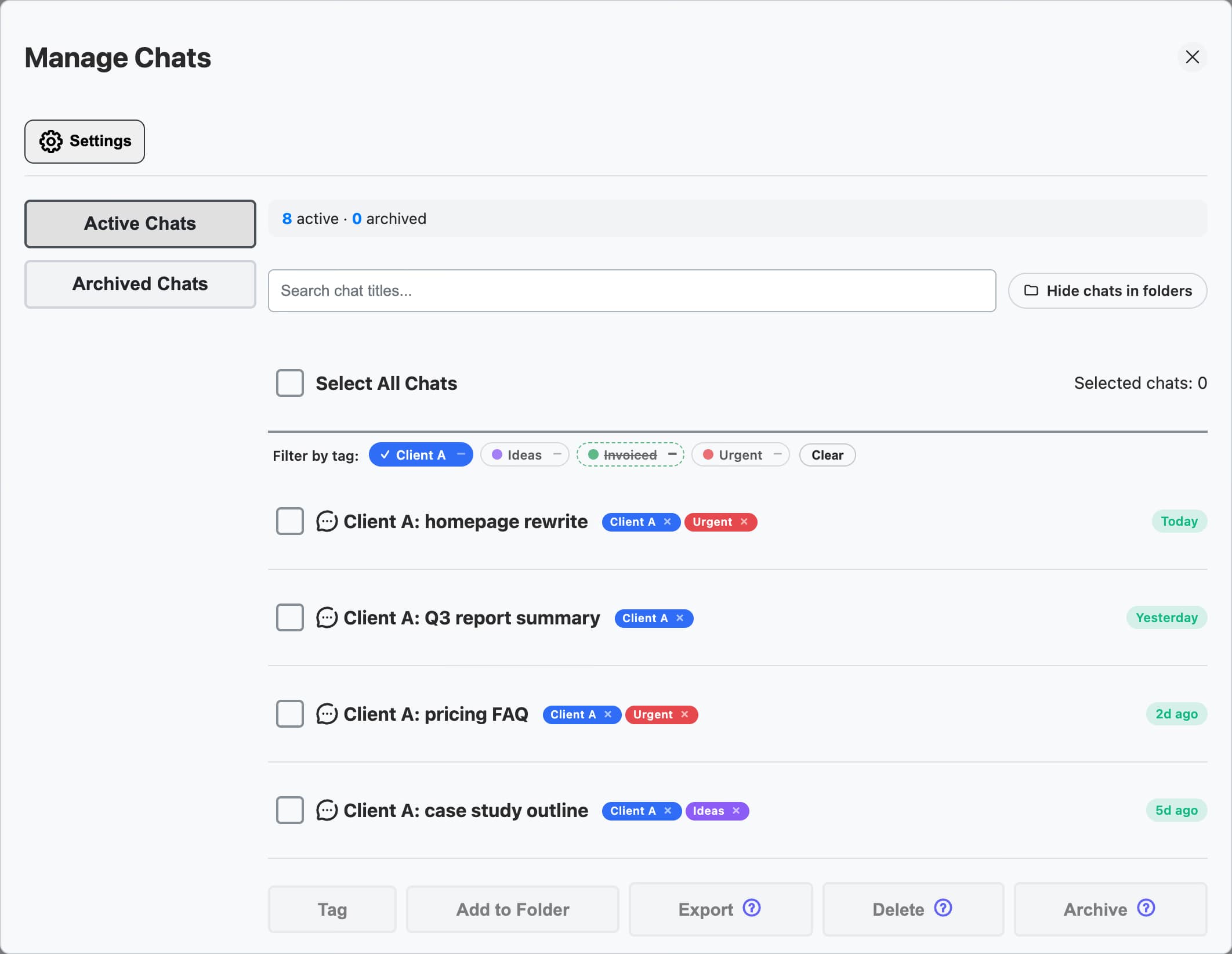Select the pricing FAQ chat checkbox

pos(290,714)
